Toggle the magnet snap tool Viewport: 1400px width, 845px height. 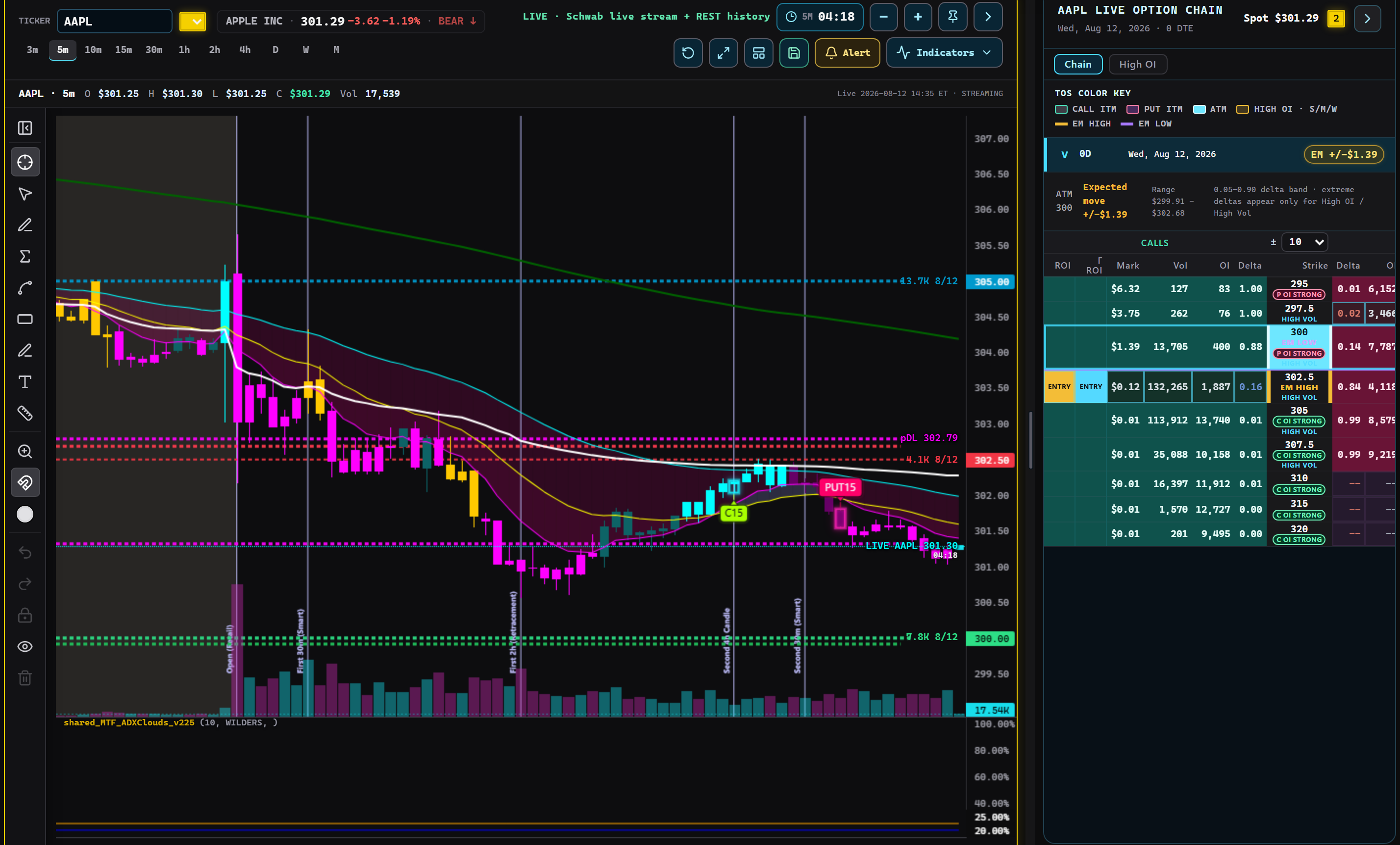point(25,483)
